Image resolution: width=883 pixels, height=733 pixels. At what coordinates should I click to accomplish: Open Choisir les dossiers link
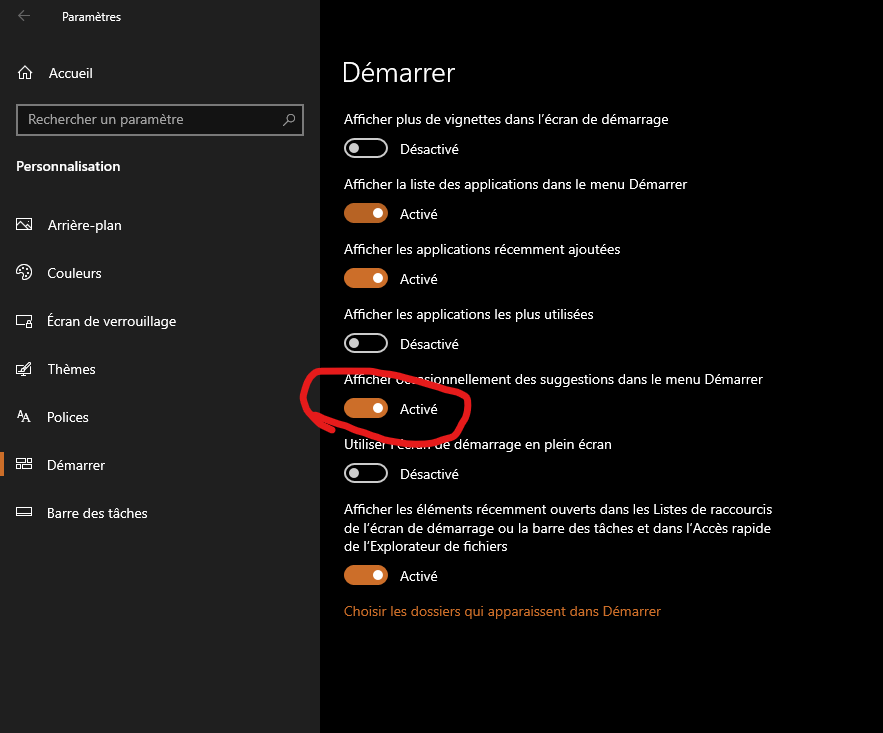[x=502, y=611]
